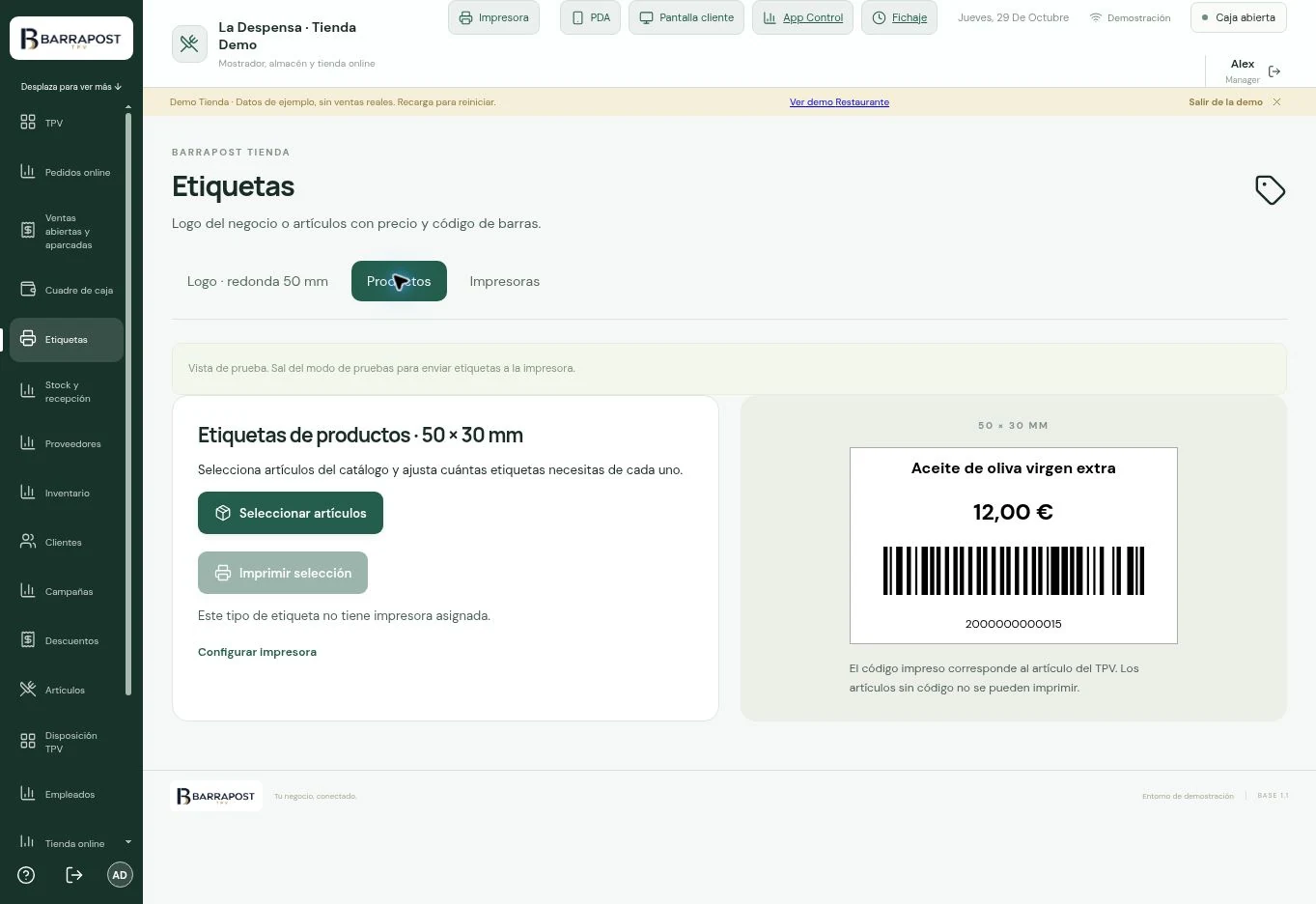
Task: Open Empleados in sidebar
Action: (x=66, y=794)
